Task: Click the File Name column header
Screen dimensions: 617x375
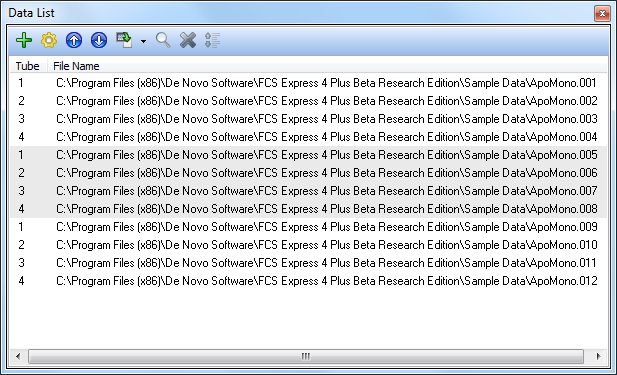Action: point(327,66)
